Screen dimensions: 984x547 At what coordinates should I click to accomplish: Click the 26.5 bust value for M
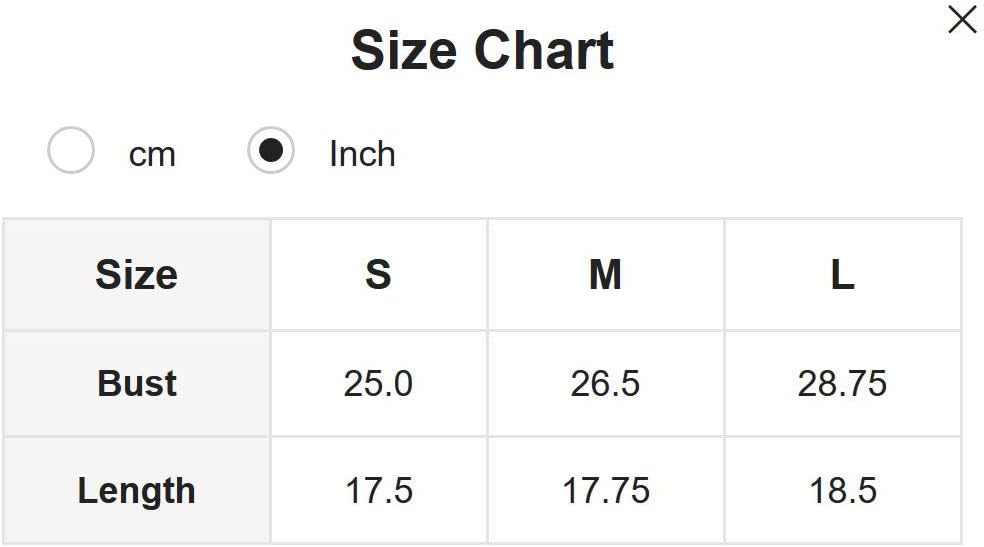(605, 383)
